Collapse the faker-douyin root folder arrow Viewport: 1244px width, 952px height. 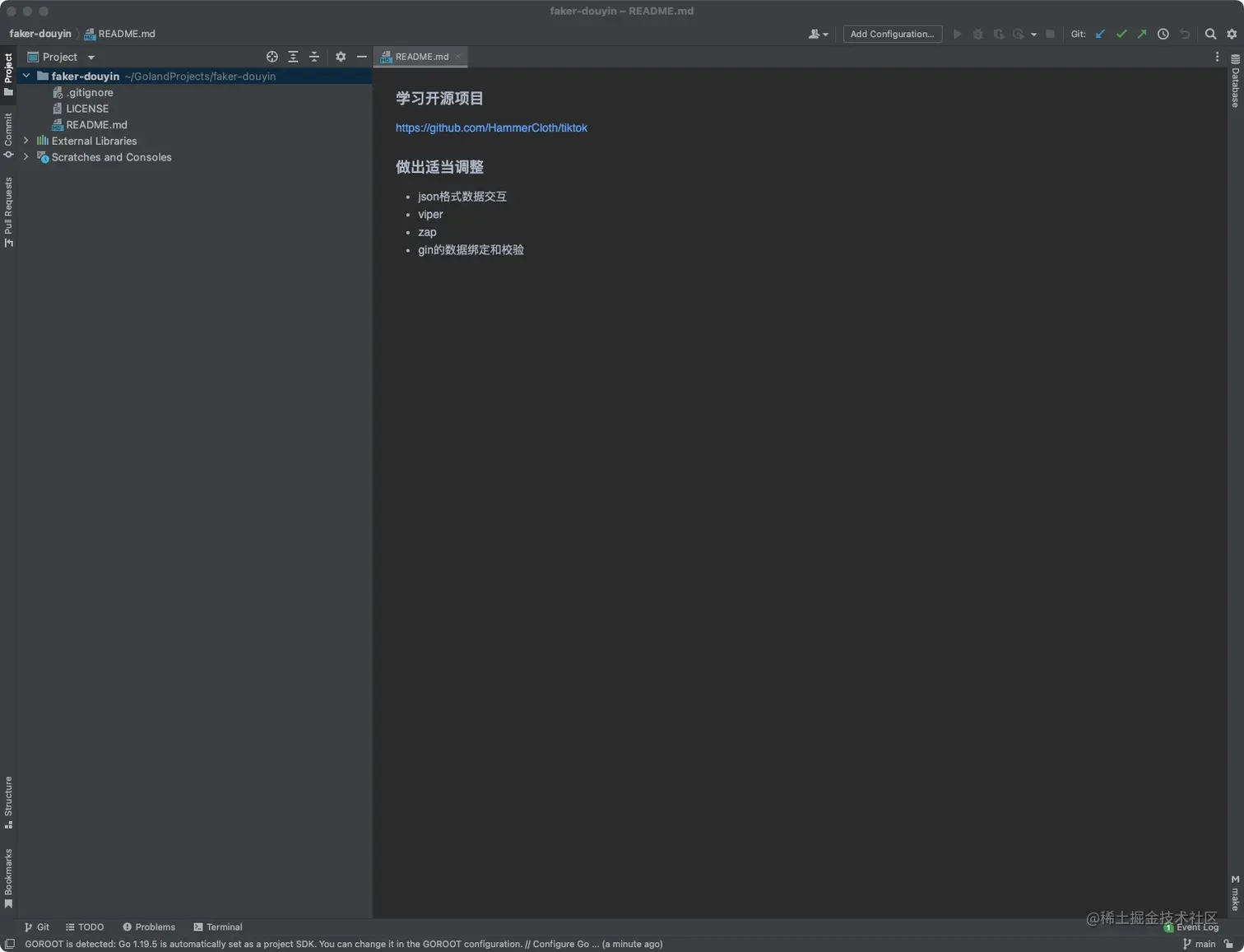click(x=26, y=76)
